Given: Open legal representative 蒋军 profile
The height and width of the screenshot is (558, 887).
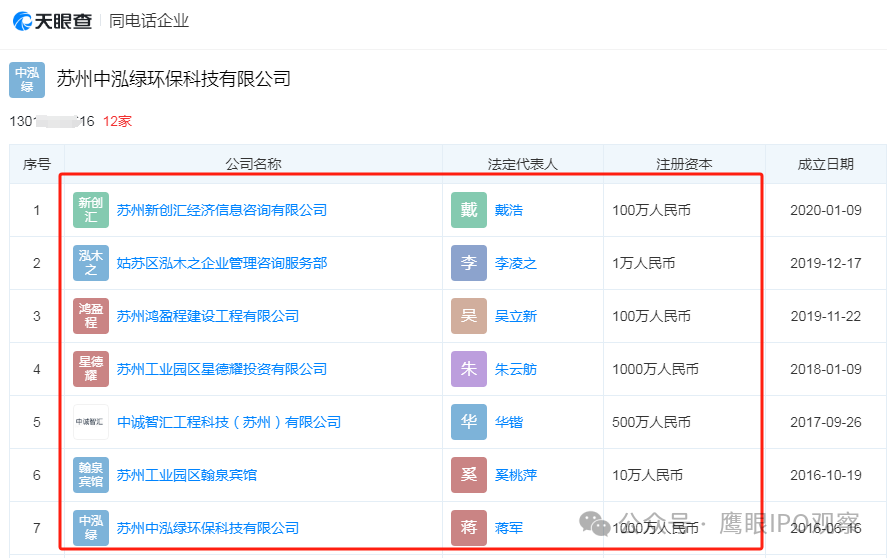Looking at the screenshot, I should coord(509,528).
